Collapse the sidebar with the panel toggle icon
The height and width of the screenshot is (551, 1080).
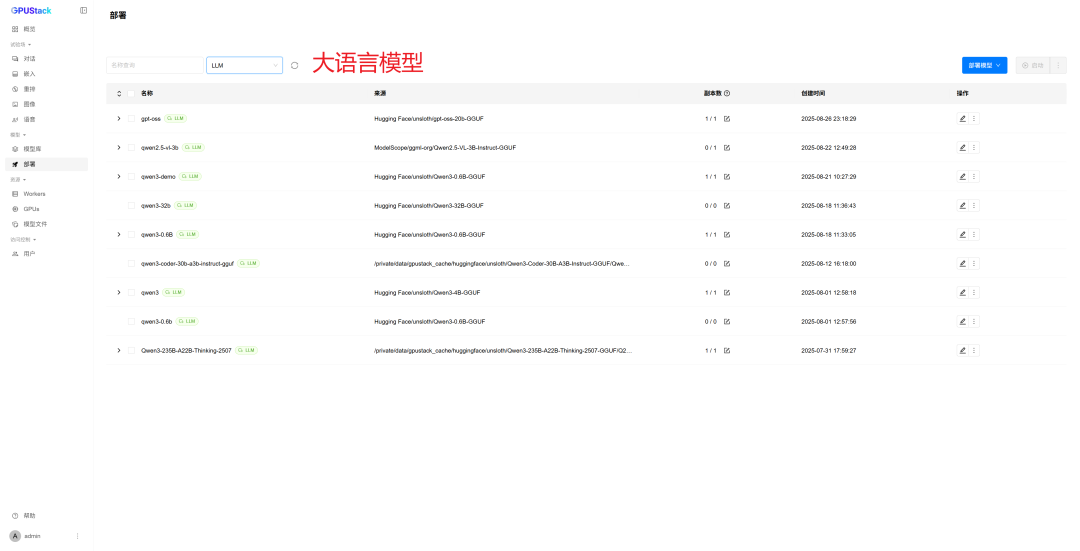[83, 10]
